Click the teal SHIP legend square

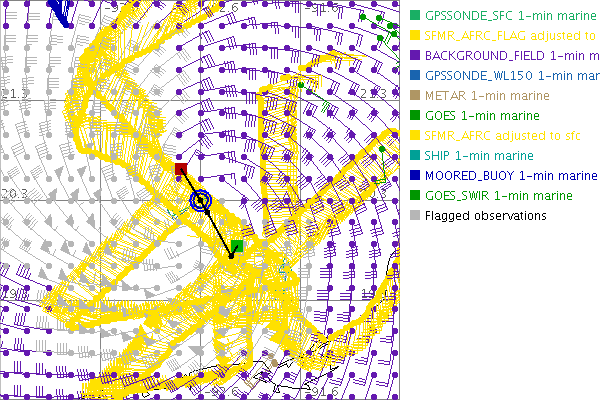pos(415,156)
